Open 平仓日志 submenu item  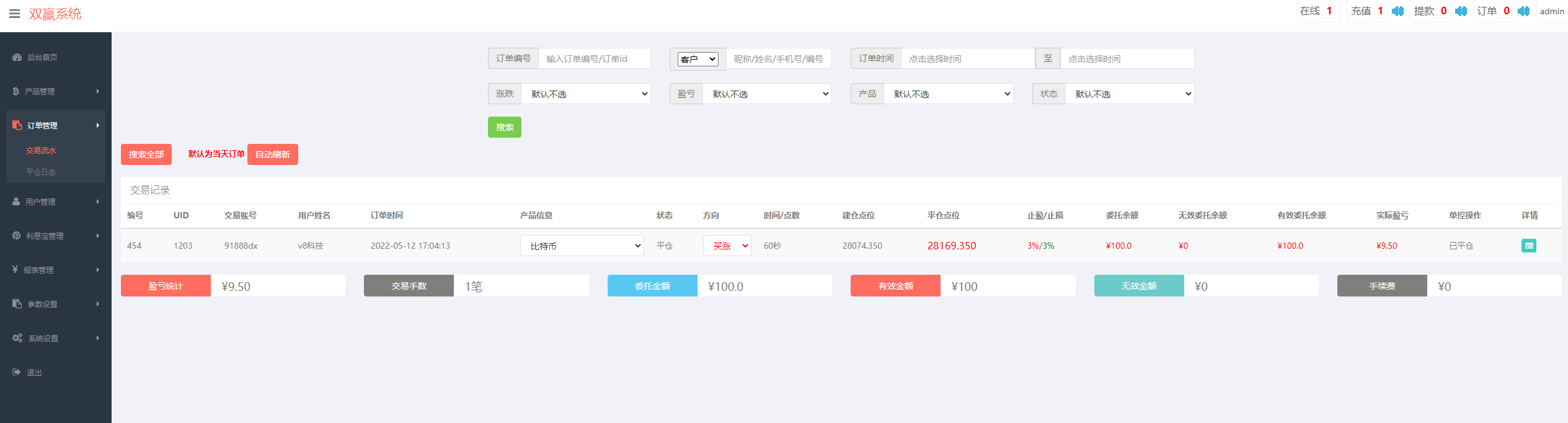[41, 172]
